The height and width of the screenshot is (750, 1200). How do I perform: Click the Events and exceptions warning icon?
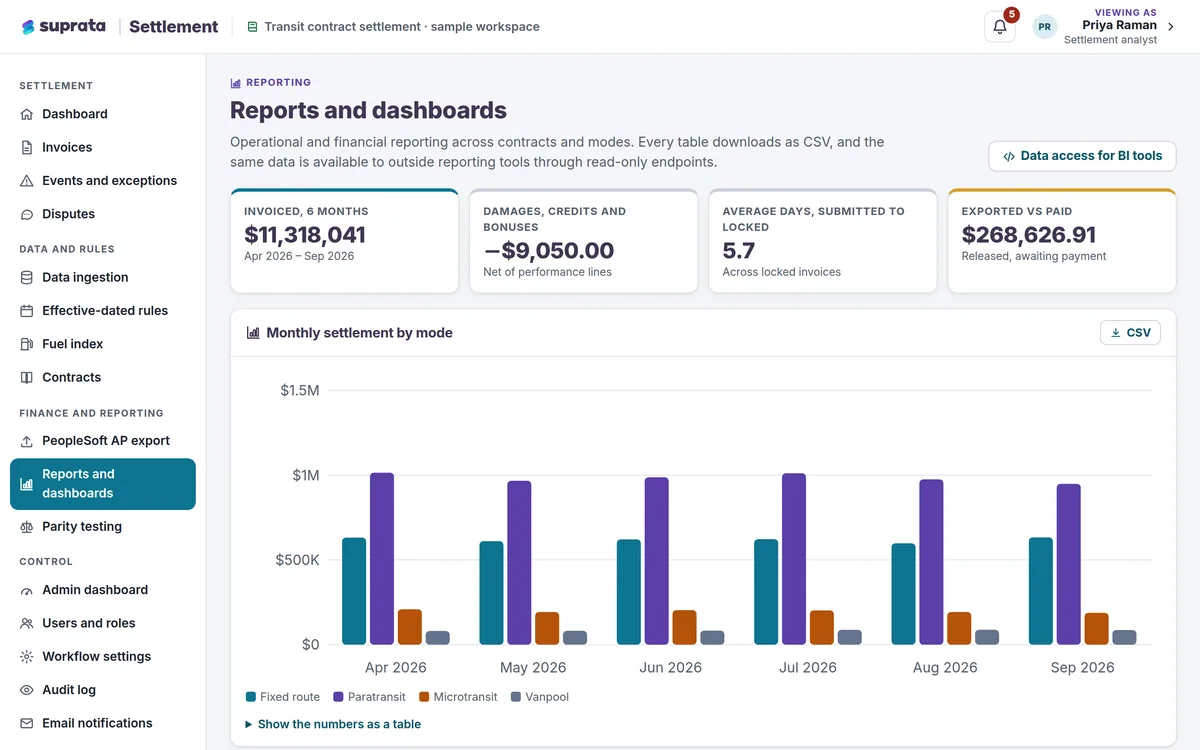(27, 181)
